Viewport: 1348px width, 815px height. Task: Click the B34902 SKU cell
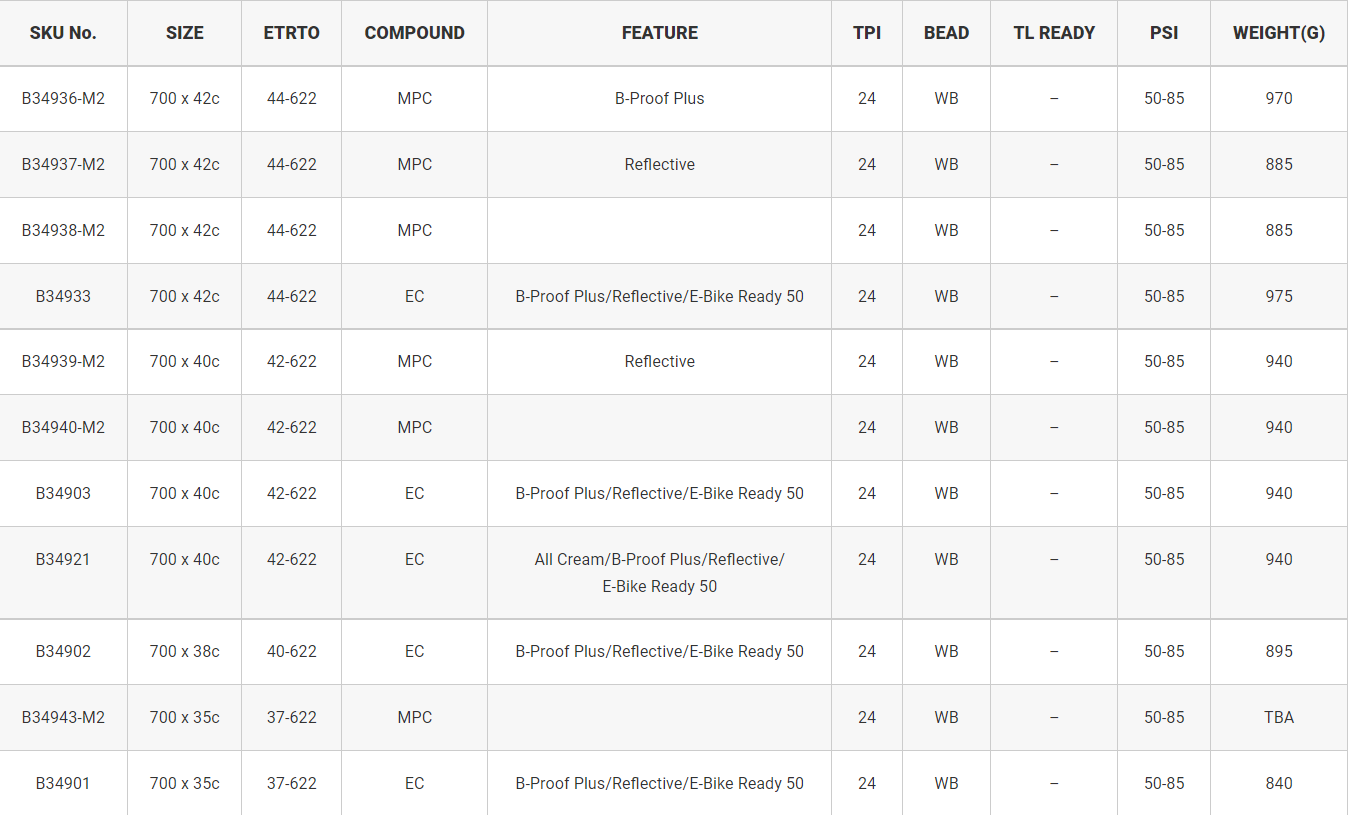(63, 651)
